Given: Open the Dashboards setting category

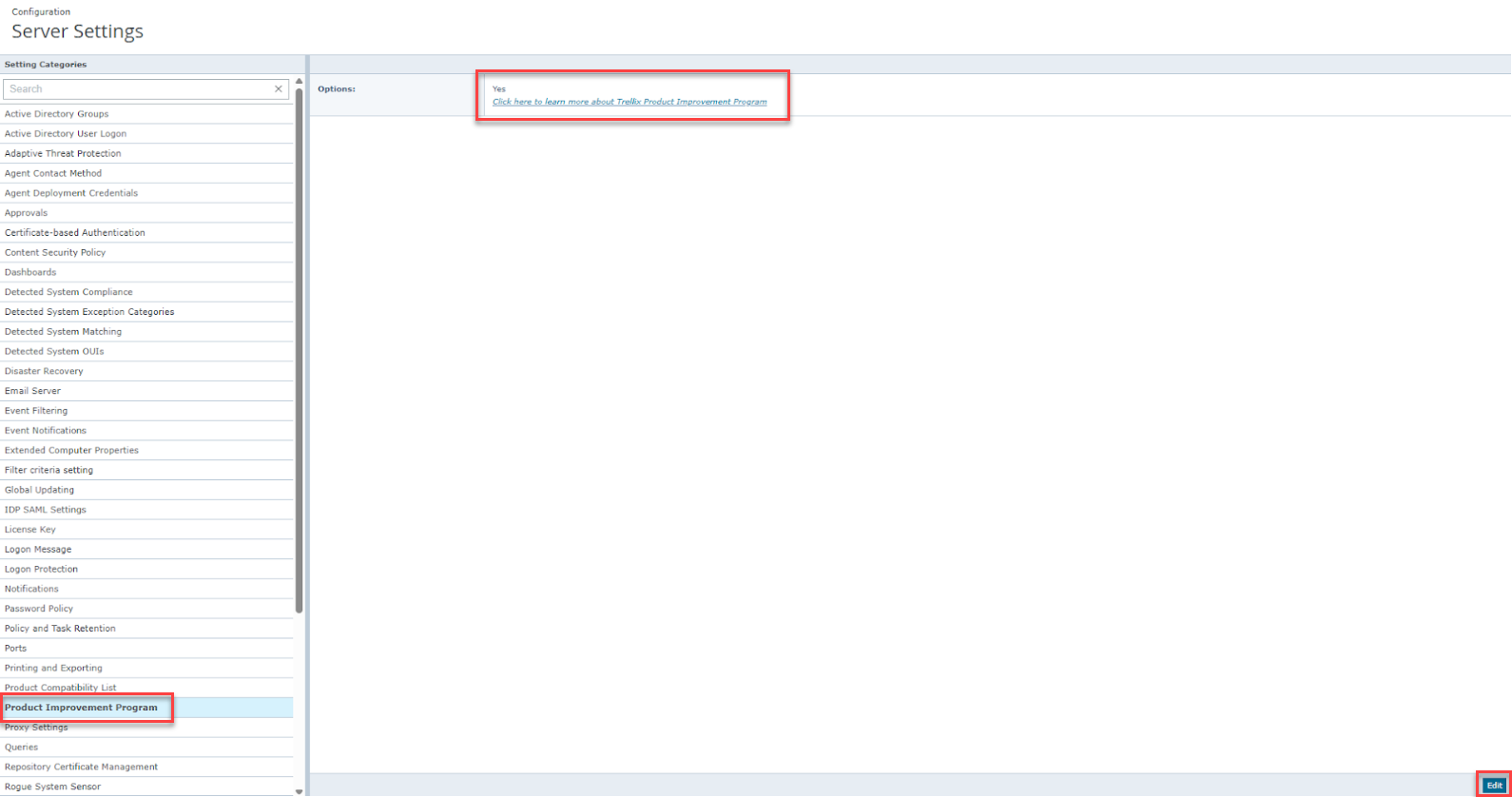Looking at the screenshot, I should coord(146,272).
